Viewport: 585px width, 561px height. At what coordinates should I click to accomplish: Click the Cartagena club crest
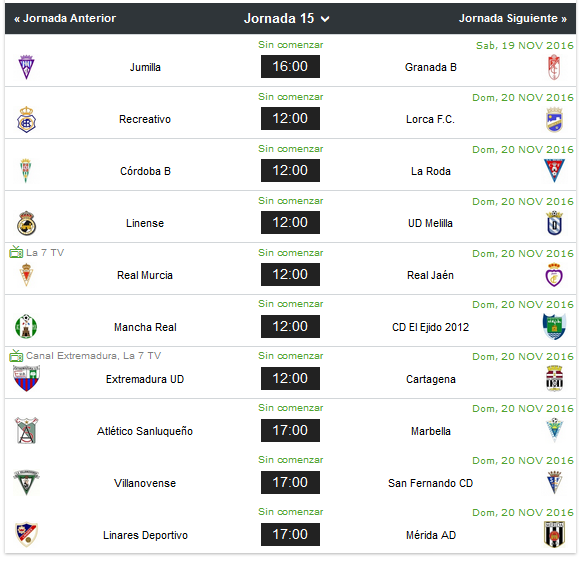click(x=554, y=378)
